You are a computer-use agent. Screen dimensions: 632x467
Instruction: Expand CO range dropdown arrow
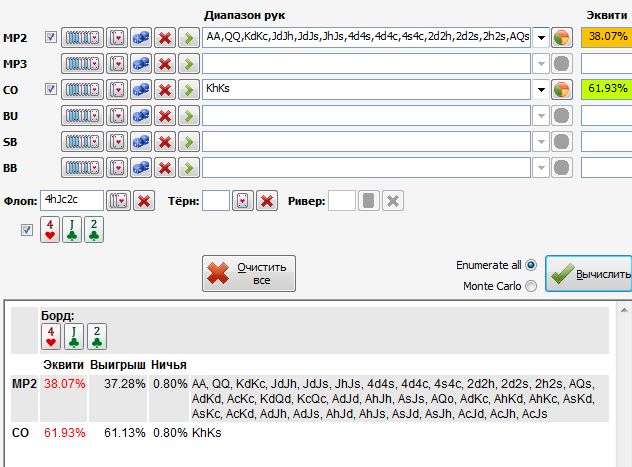point(541,90)
